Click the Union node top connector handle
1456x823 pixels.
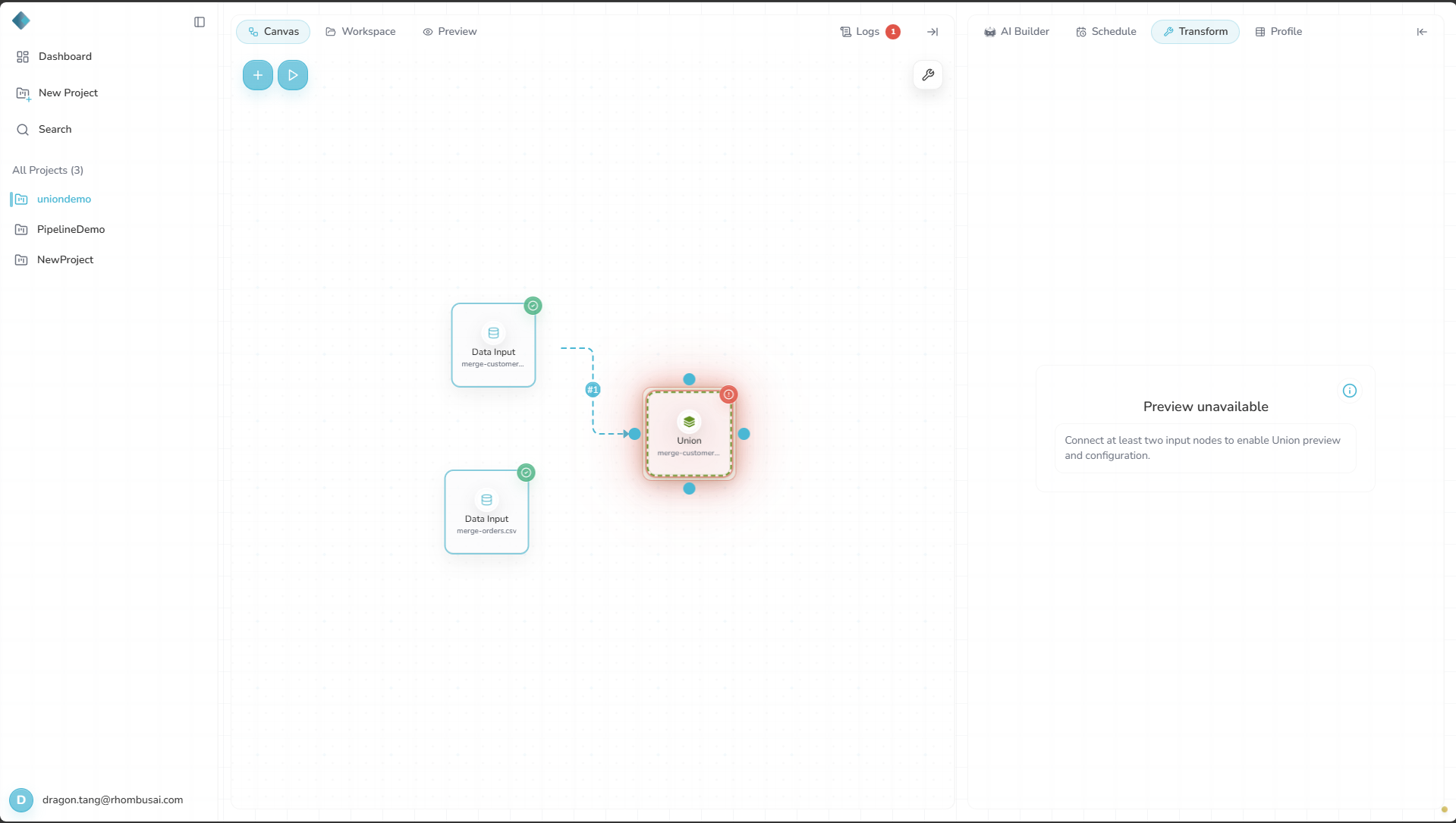point(689,379)
